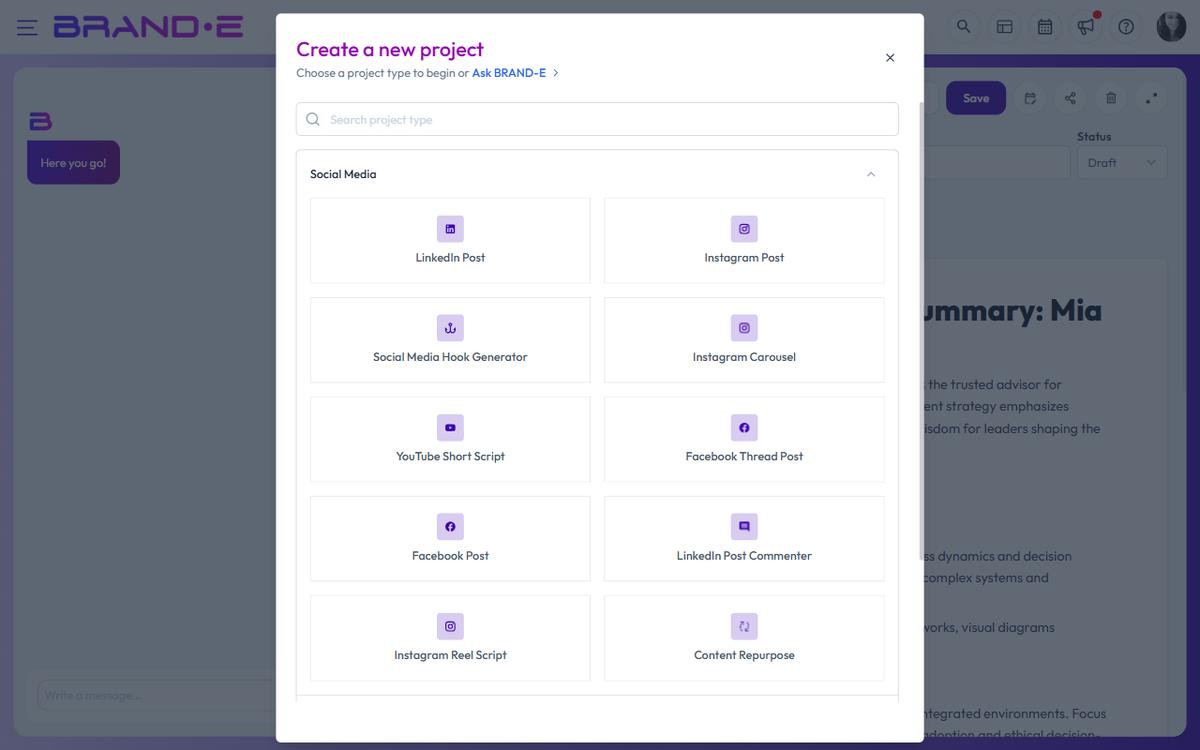Screen dimensions: 1200x750
Task: Click the Social Media section heading
Action: [343, 174]
